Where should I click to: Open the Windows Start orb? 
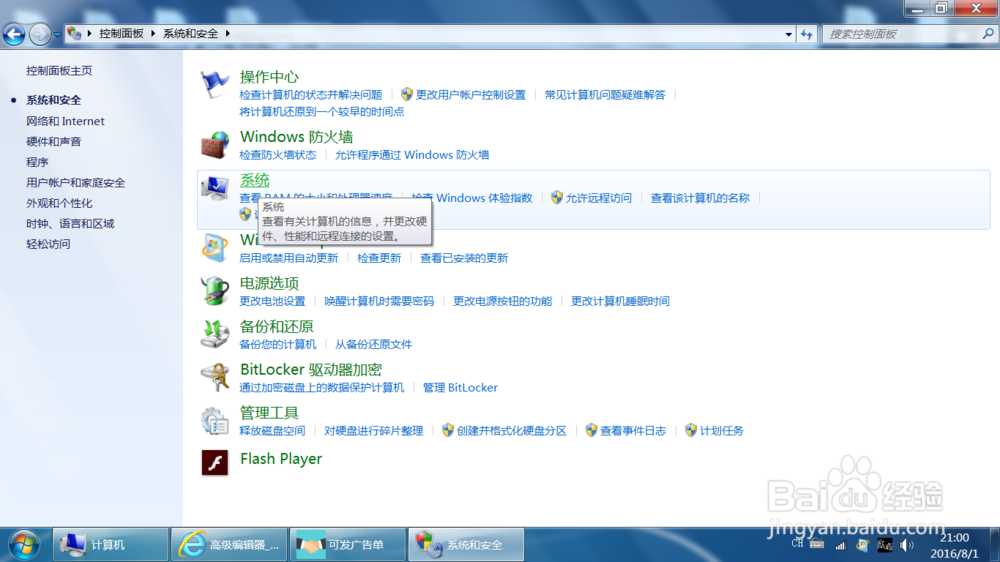[x=24, y=545]
